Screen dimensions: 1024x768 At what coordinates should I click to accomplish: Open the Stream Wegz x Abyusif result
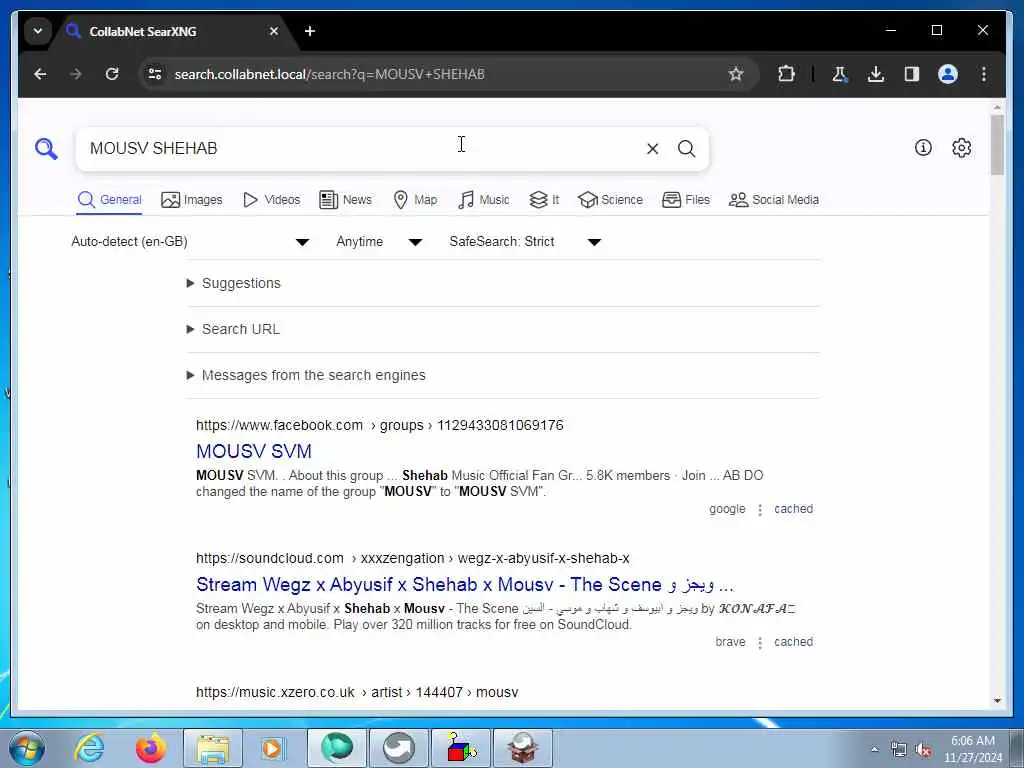[x=465, y=584]
